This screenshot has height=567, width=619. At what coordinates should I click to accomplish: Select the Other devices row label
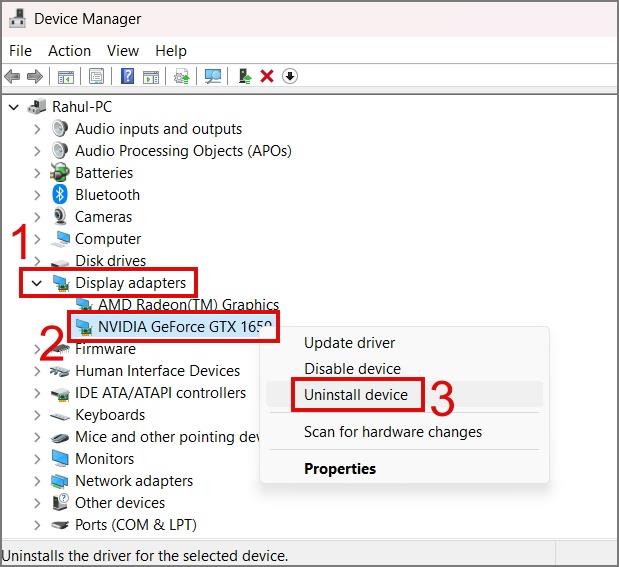[120, 503]
